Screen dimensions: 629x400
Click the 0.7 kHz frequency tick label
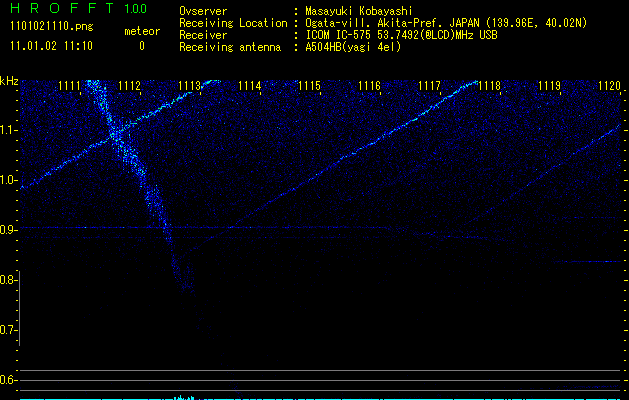(8, 330)
